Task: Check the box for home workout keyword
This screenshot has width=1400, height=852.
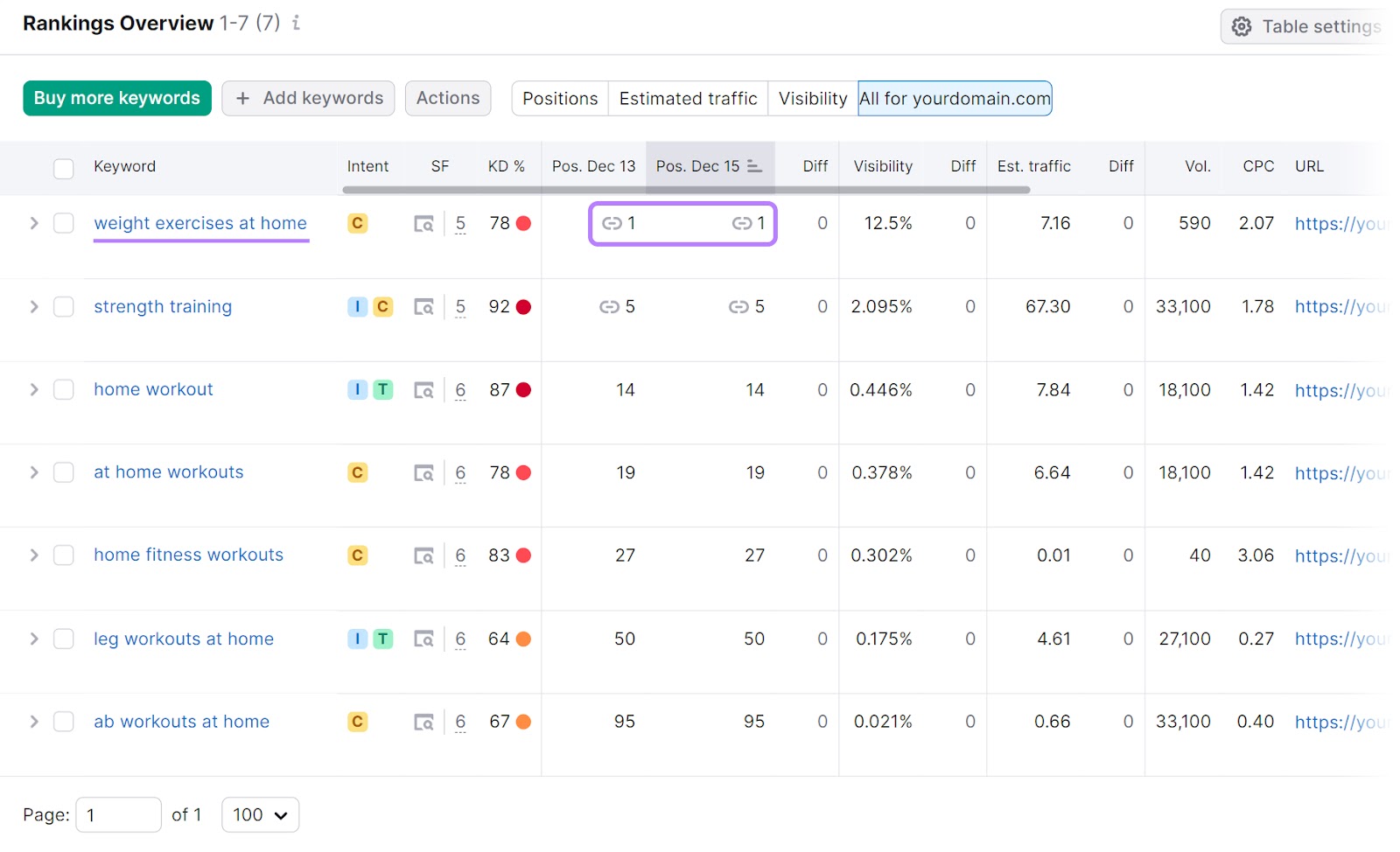Action: 64,389
